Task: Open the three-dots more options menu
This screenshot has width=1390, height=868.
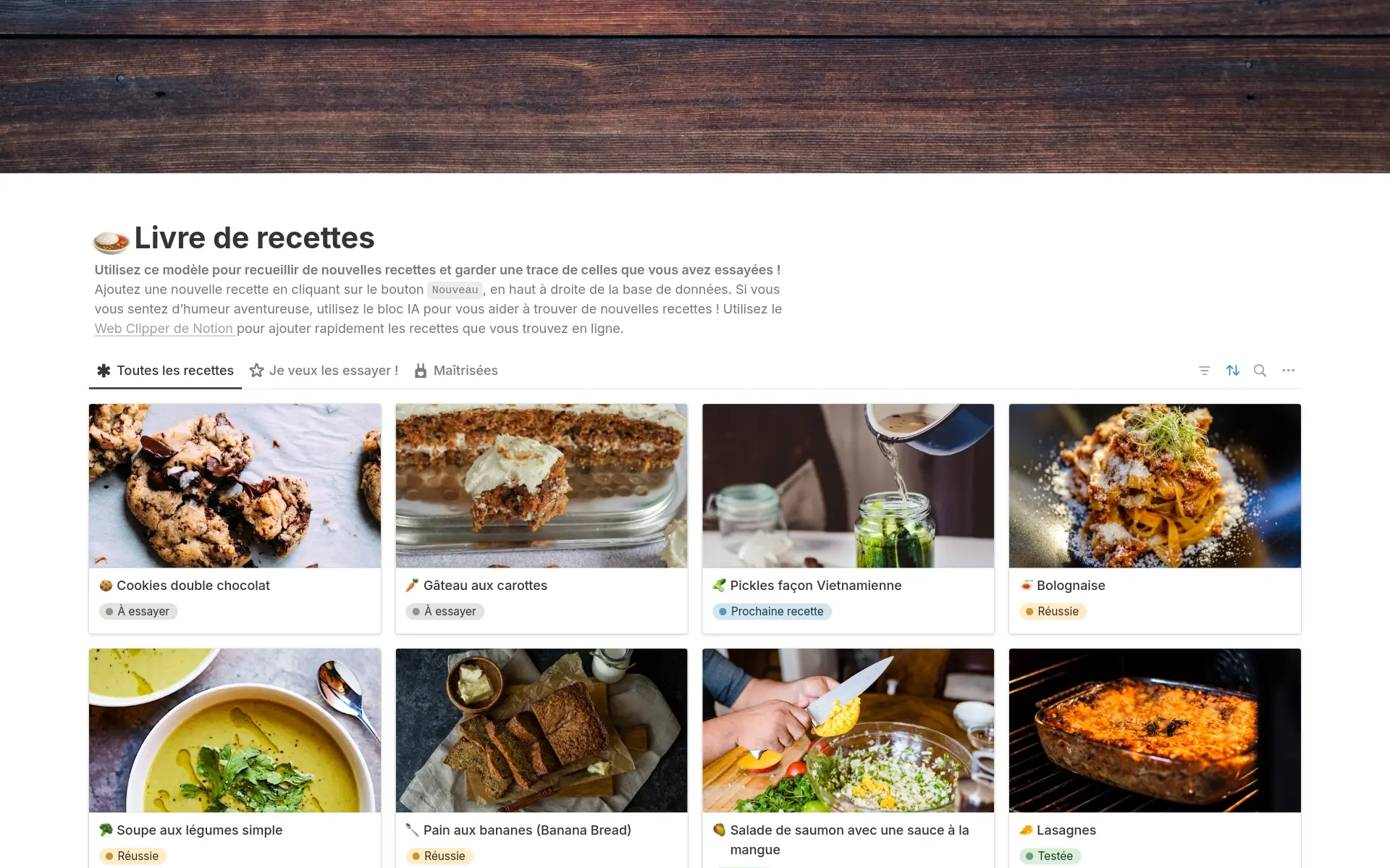Action: click(1288, 371)
